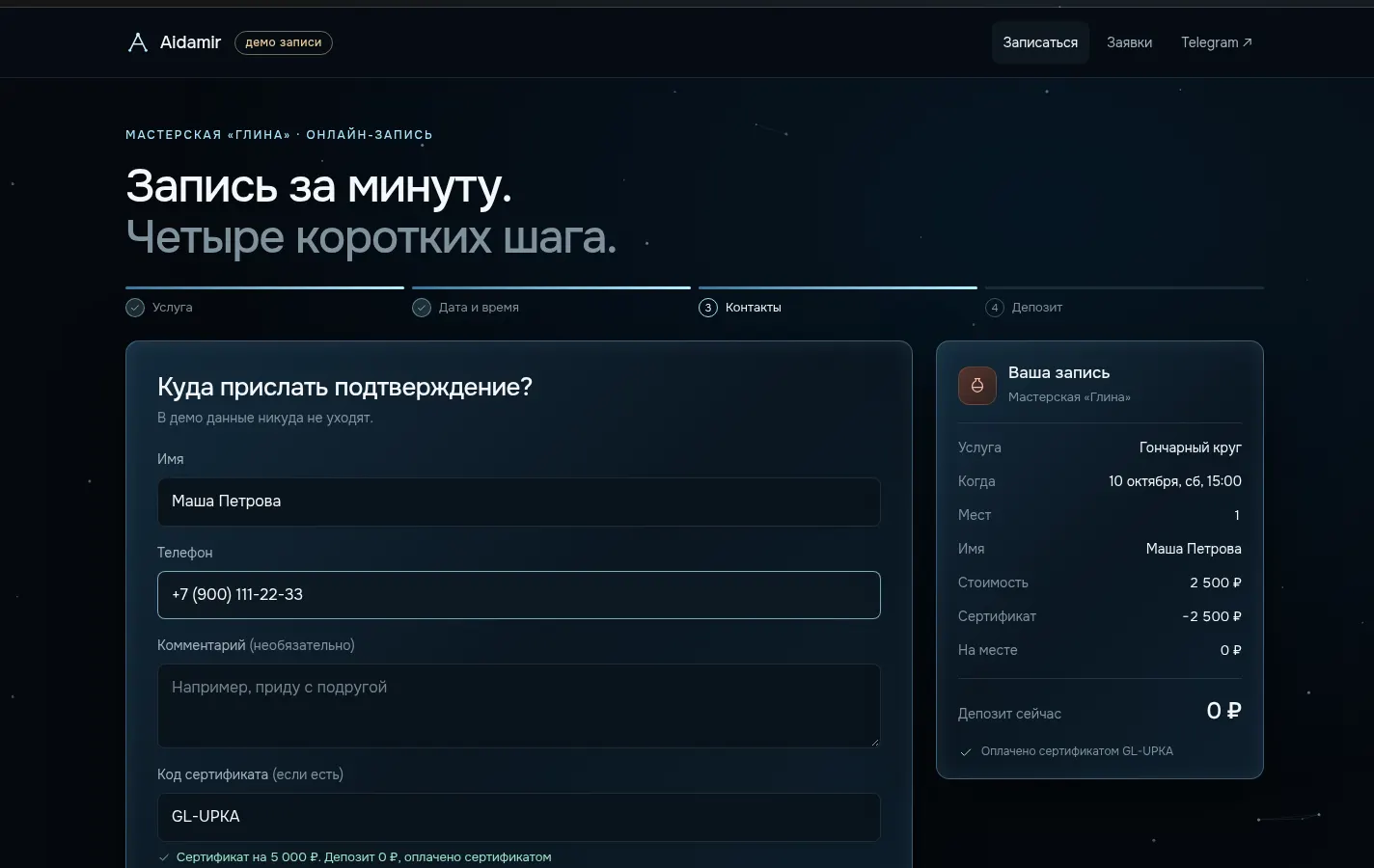1374x868 pixels.
Task: Click the Aidamir logo icon
Action: click(138, 42)
